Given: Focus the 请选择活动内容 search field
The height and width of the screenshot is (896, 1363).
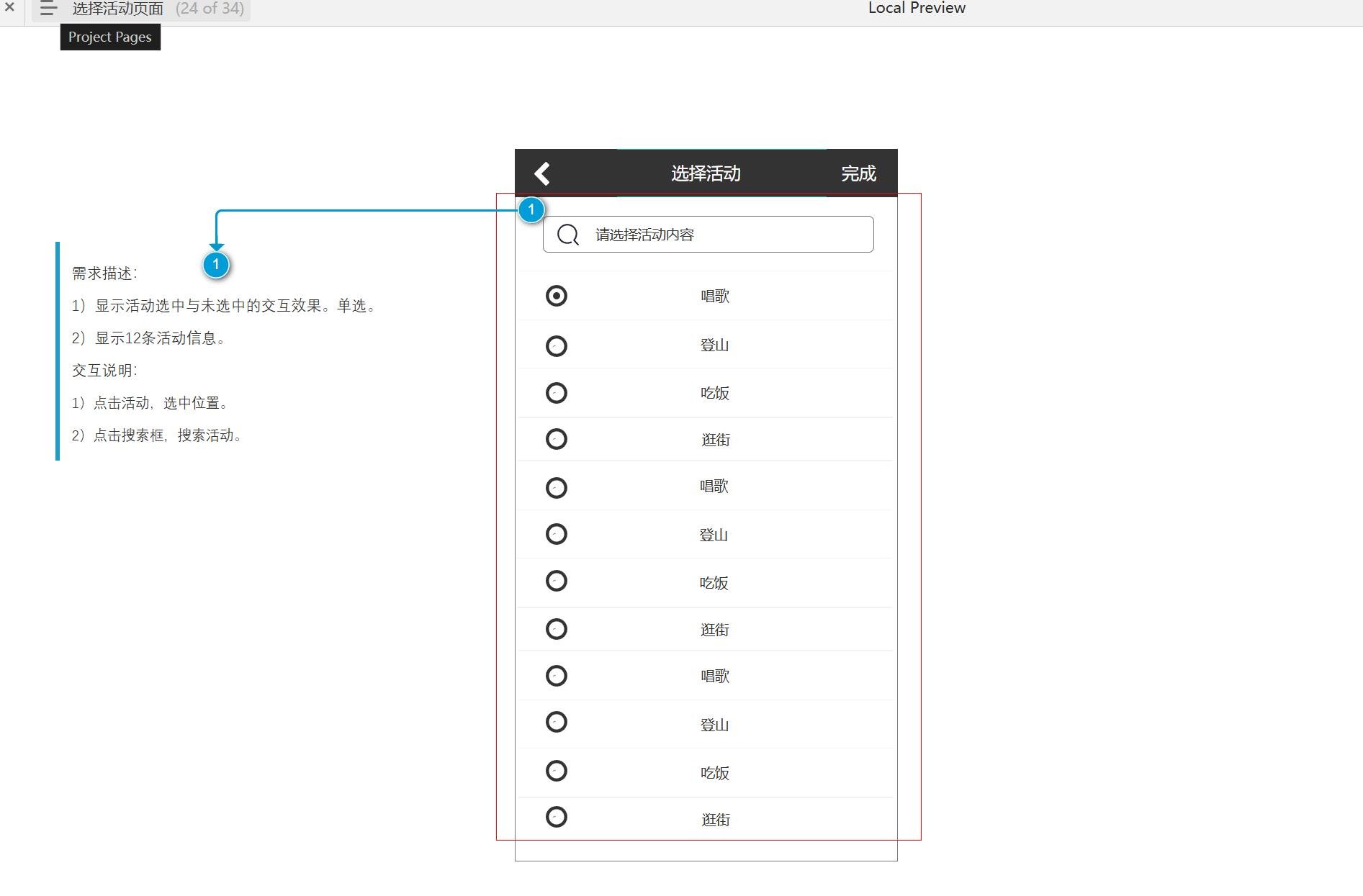Looking at the screenshot, I should tap(708, 235).
